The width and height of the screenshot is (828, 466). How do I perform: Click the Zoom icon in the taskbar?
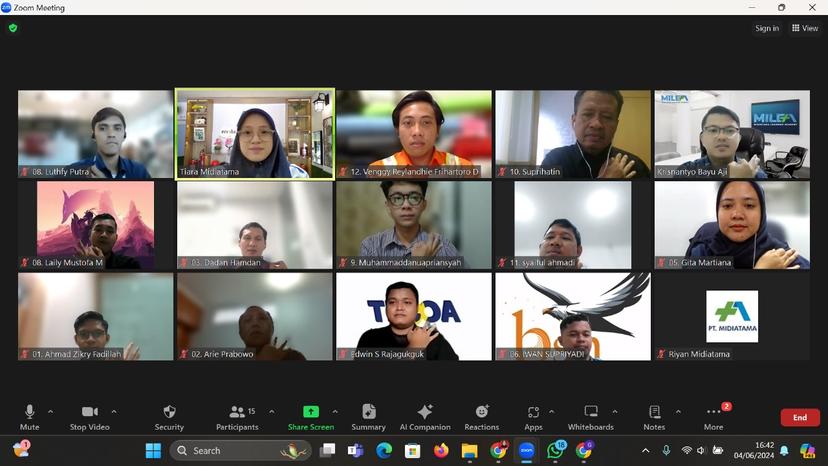(x=526, y=451)
